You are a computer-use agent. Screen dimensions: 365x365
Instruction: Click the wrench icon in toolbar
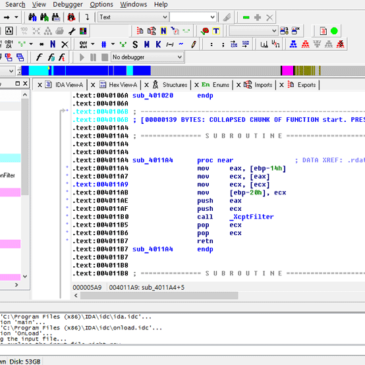(71, 31)
